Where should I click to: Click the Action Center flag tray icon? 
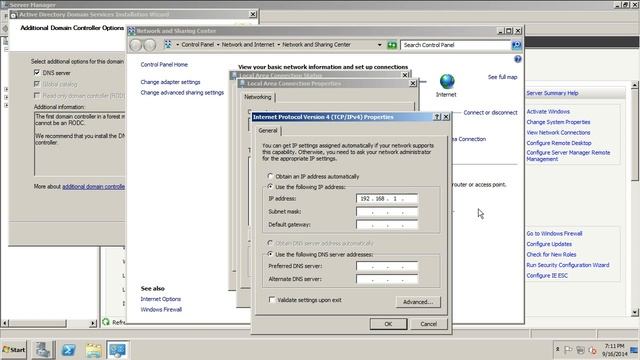point(568,350)
